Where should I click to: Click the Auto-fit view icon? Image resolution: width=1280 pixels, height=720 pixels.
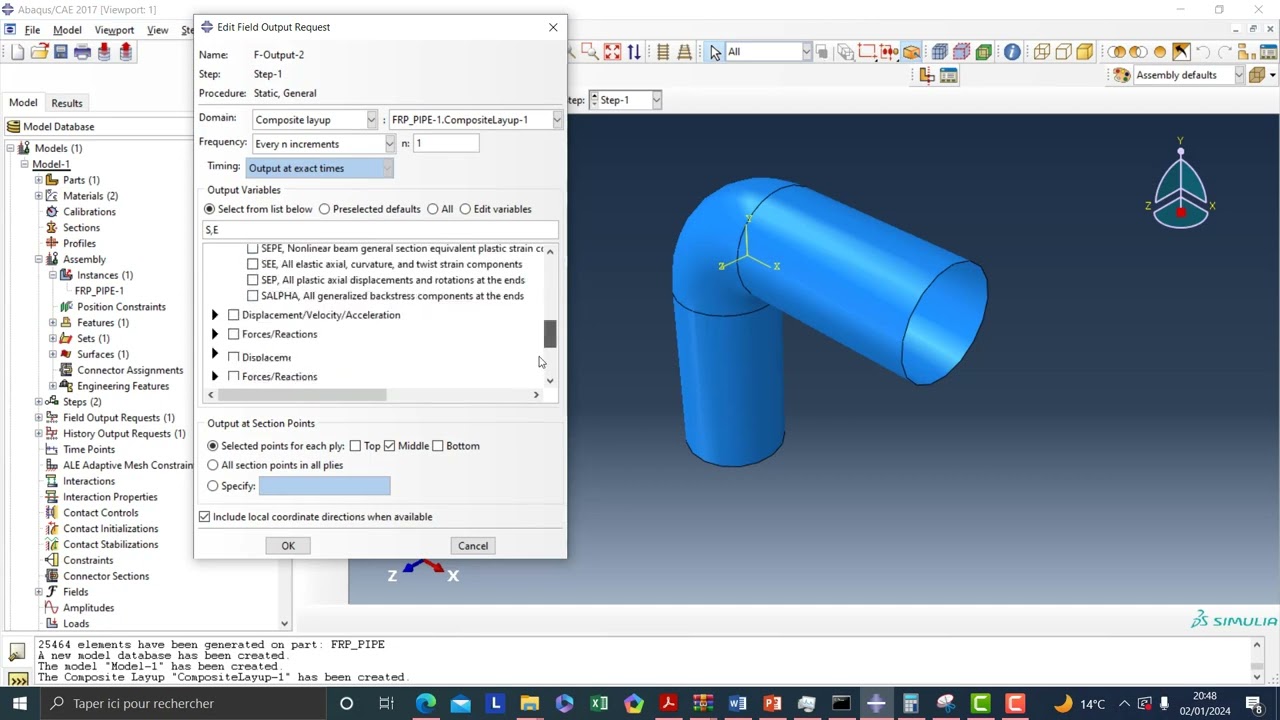tap(612, 52)
